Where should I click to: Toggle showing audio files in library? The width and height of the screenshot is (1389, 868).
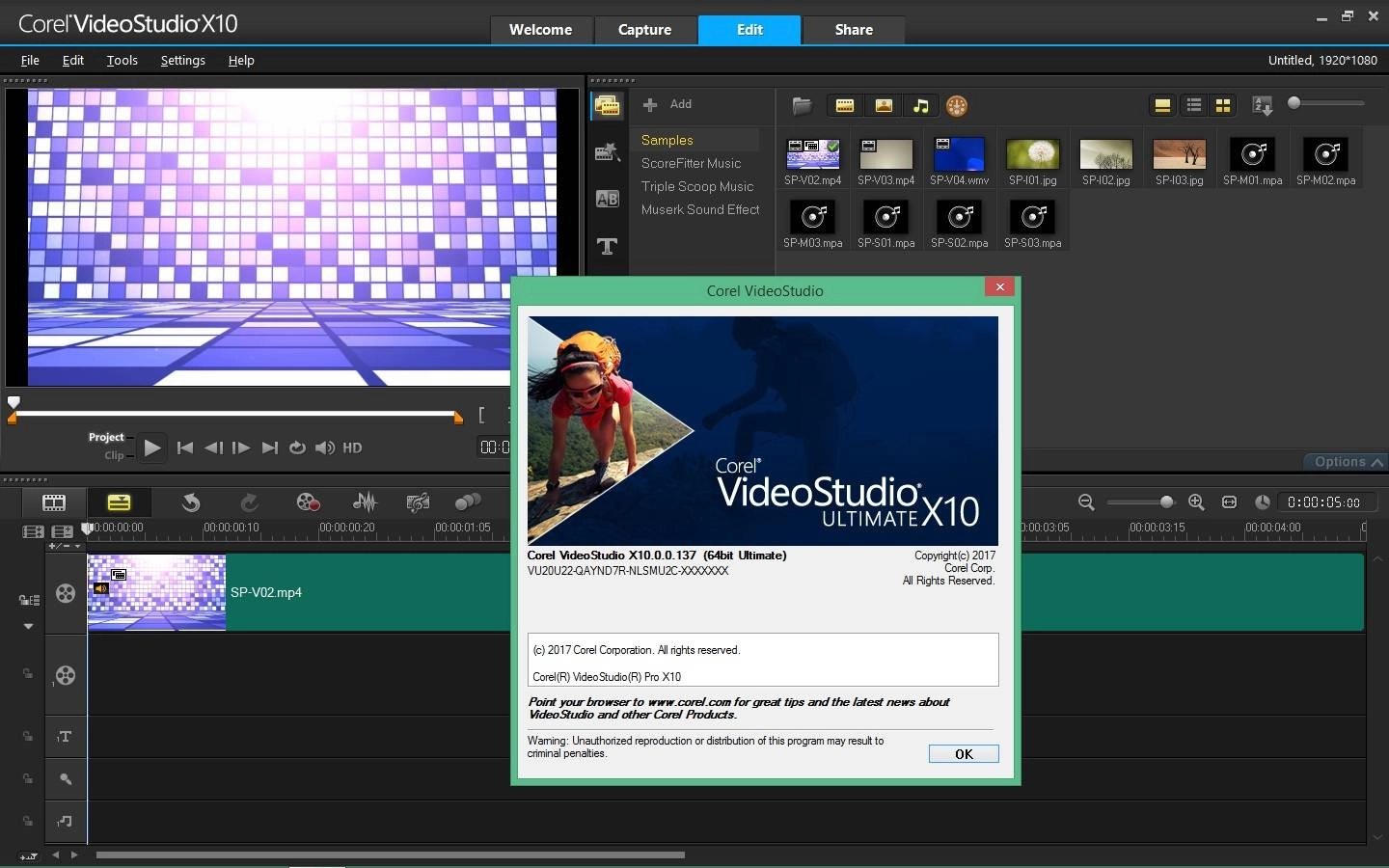[x=920, y=106]
